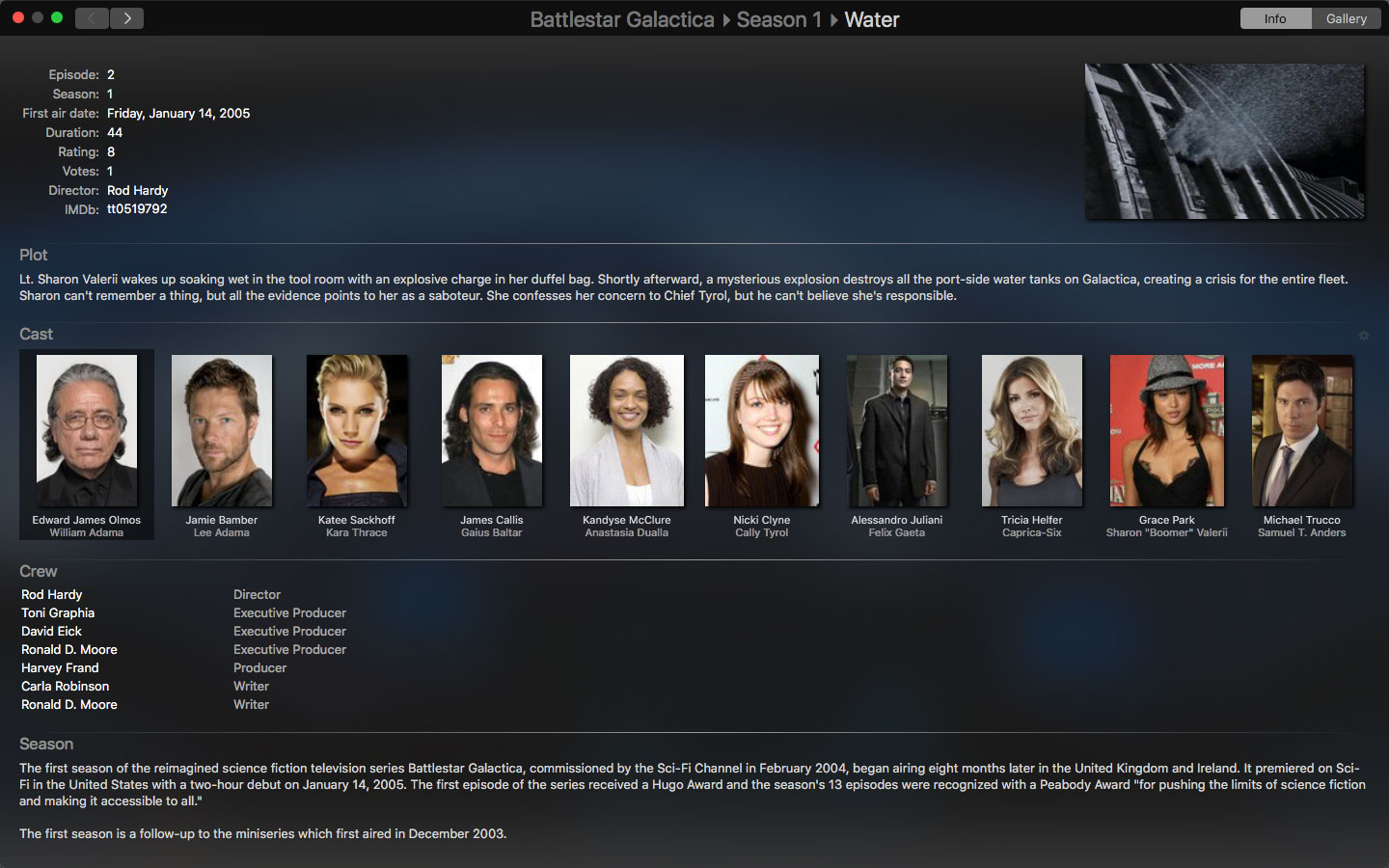
Task: Navigate to Battlestar Galactica in breadcrumb
Action: [622, 19]
